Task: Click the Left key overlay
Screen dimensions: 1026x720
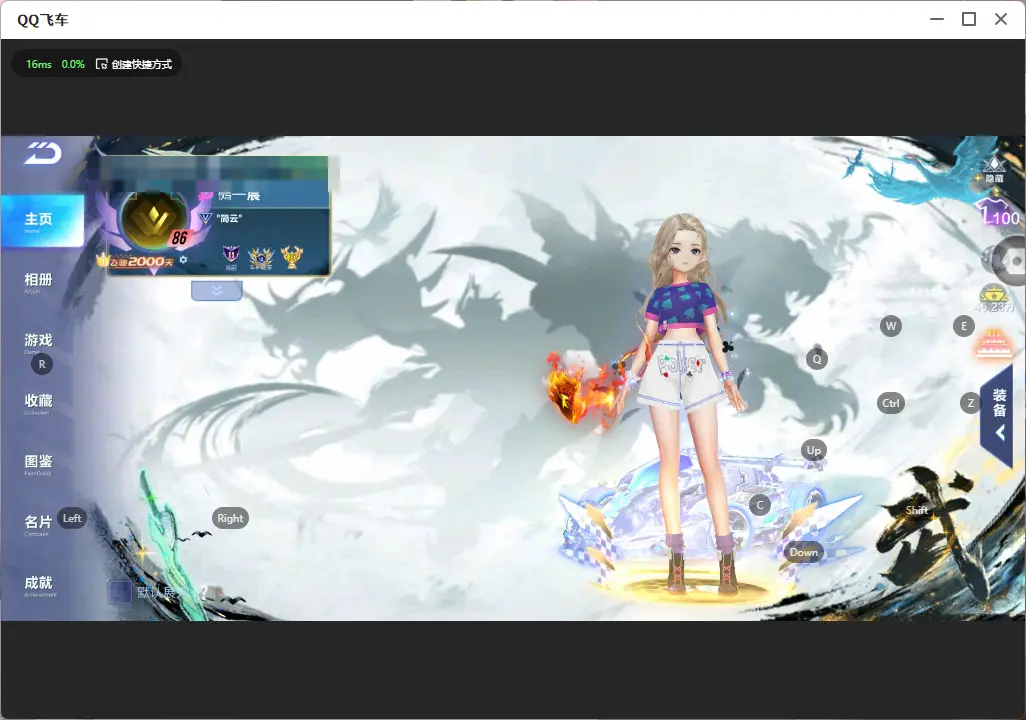Action: pyautogui.click(x=72, y=518)
